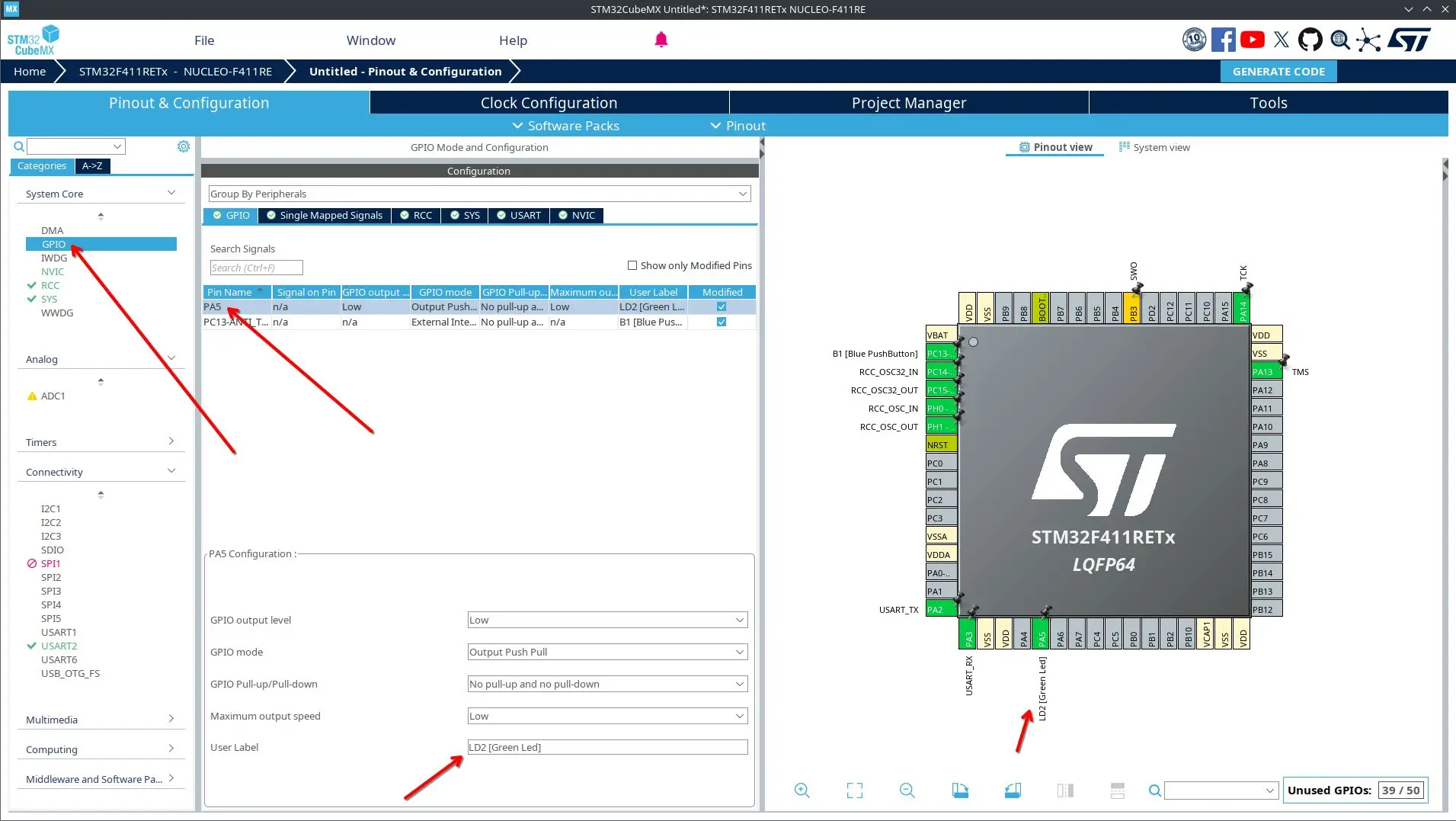Sort table by Pin Name column
Image resolution: width=1456 pixels, height=821 pixels.
(x=237, y=292)
